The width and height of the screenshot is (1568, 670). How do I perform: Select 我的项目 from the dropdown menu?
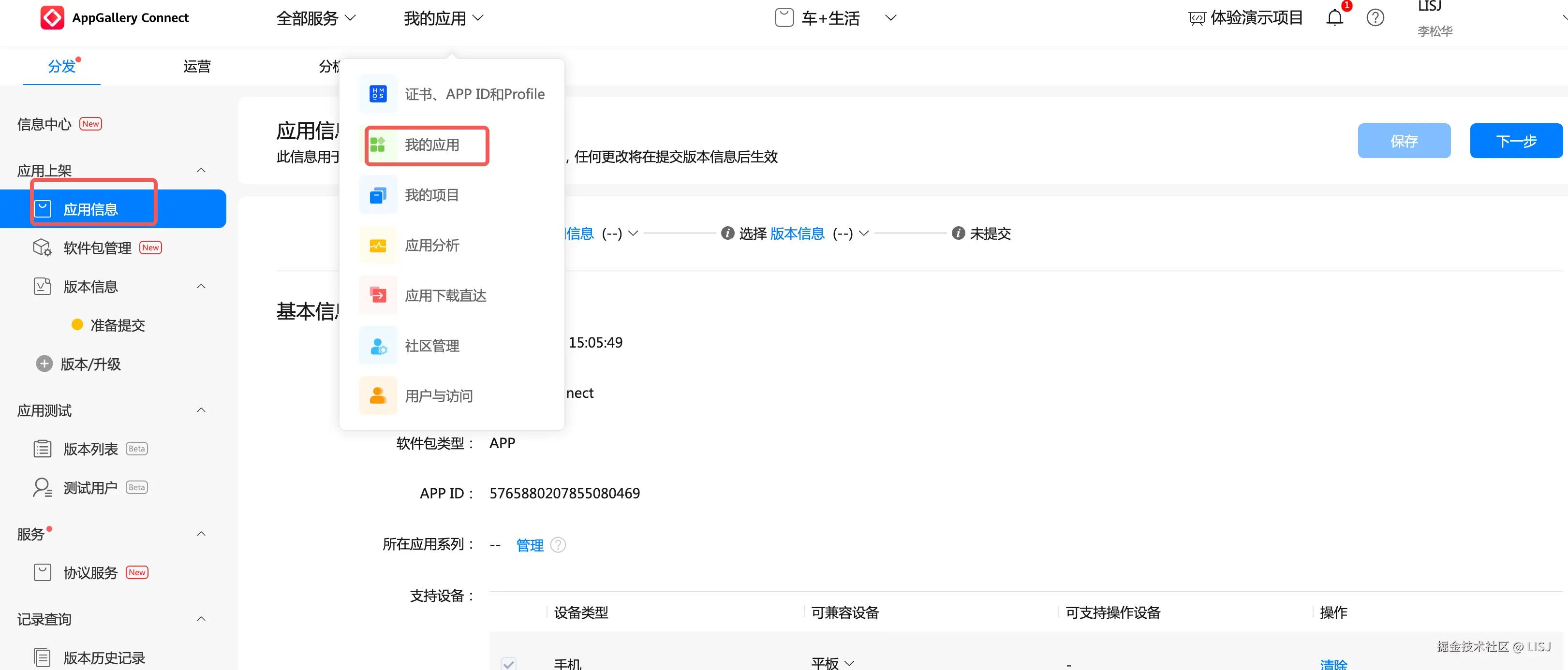coord(431,195)
